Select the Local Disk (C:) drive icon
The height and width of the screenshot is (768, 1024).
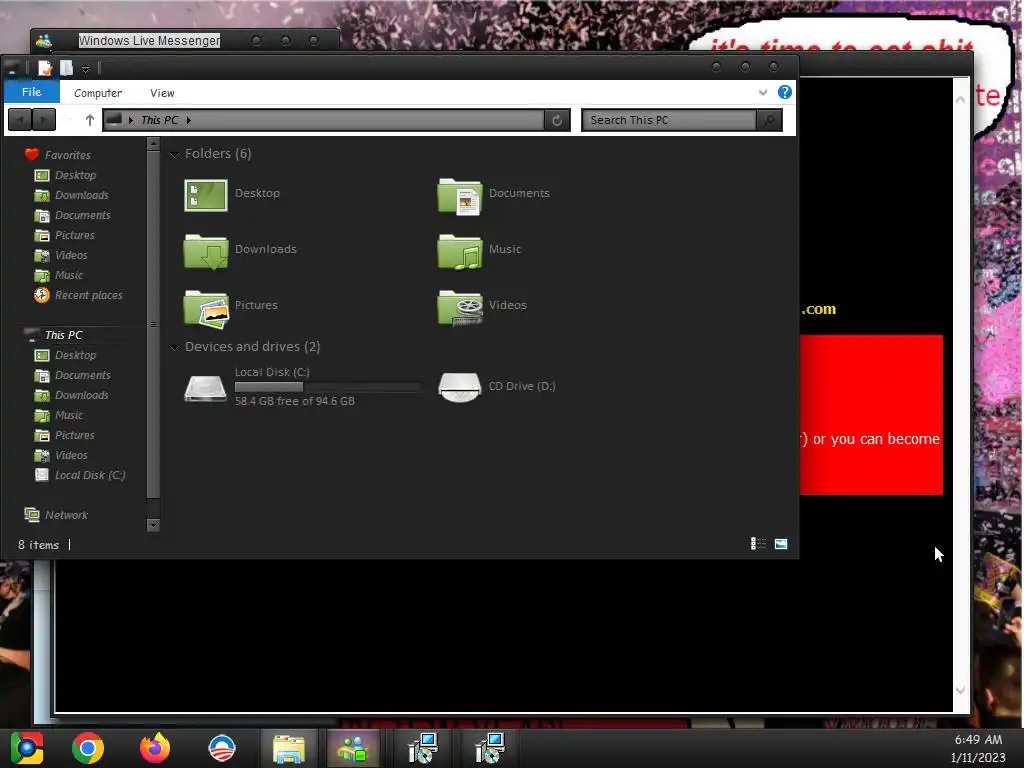(x=205, y=387)
